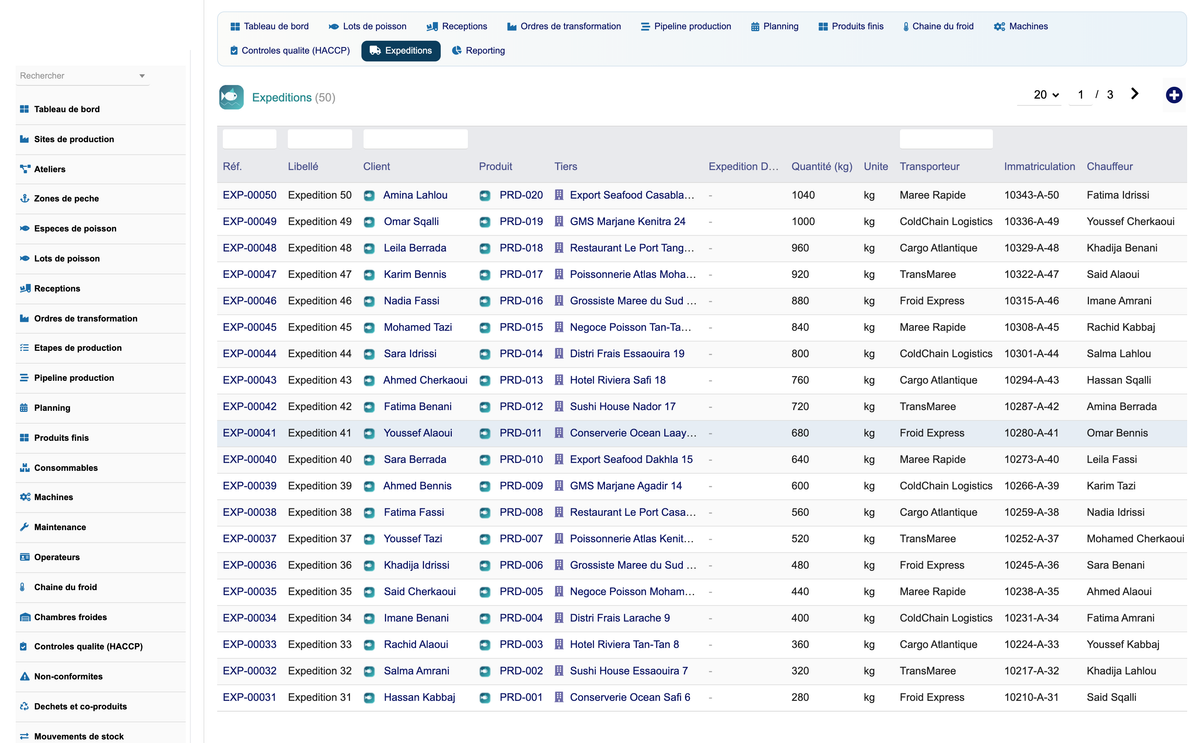
Task: Open Controles qualite (HACCP) top tab
Action: pyautogui.click(x=290, y=50)
